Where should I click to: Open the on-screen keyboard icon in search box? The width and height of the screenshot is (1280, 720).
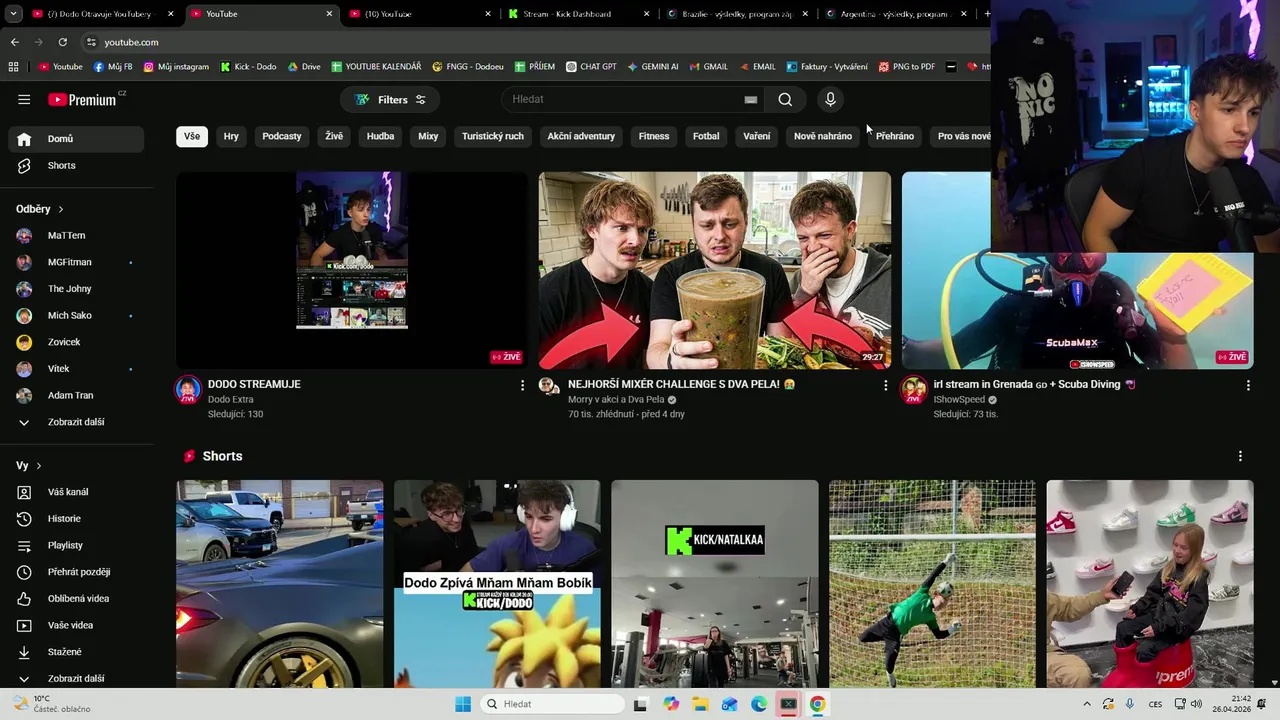click(x=750, y=99)
